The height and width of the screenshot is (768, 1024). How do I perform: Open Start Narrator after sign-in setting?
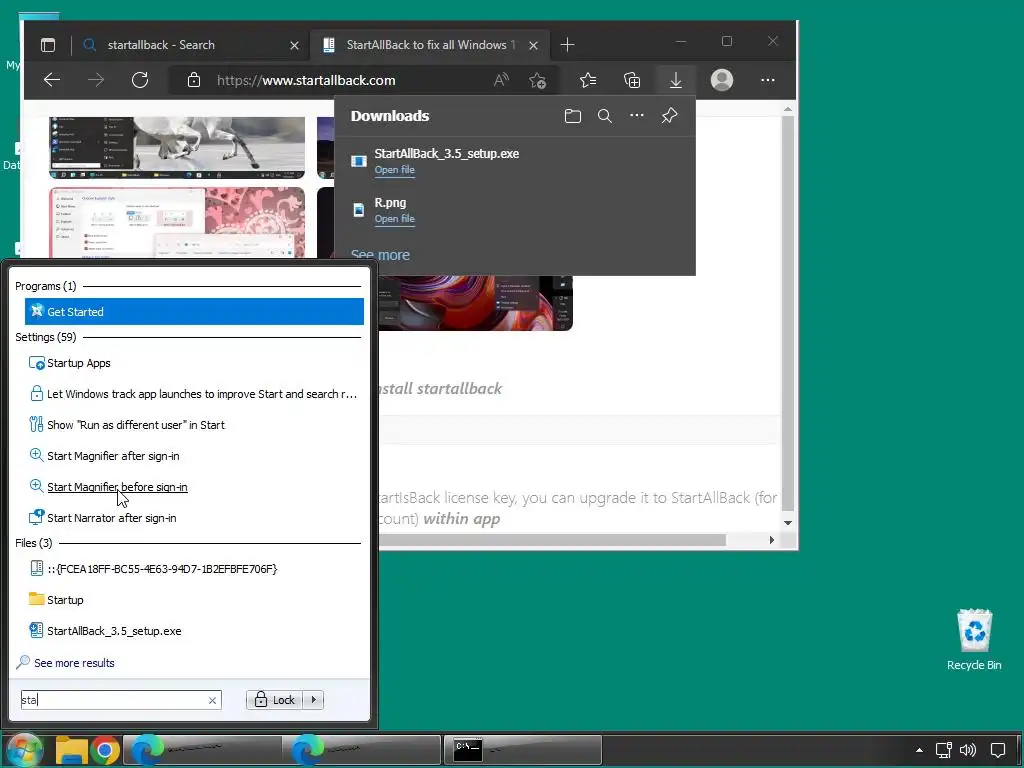click(x=194, y=518)
